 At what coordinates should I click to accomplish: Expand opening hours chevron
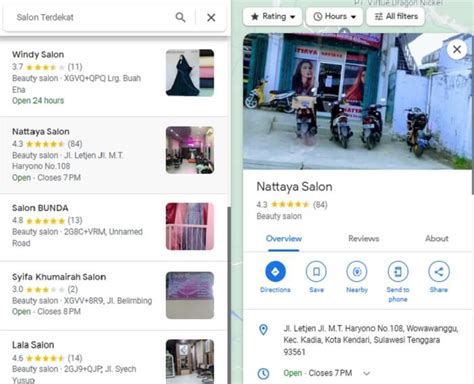[x=367, y=373]
